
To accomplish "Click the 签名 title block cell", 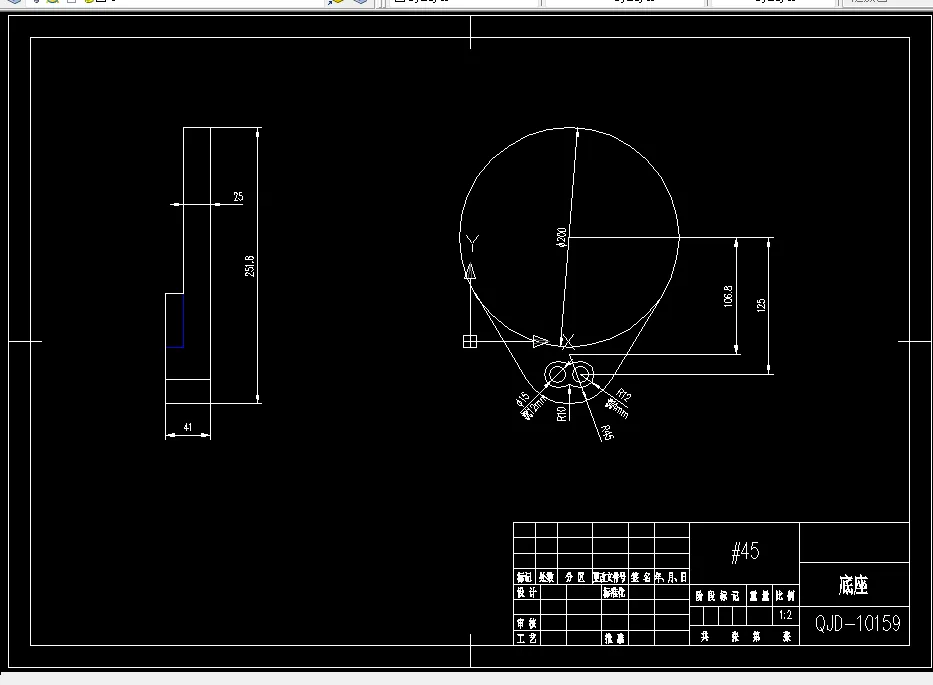I will (x=641, y=577).
